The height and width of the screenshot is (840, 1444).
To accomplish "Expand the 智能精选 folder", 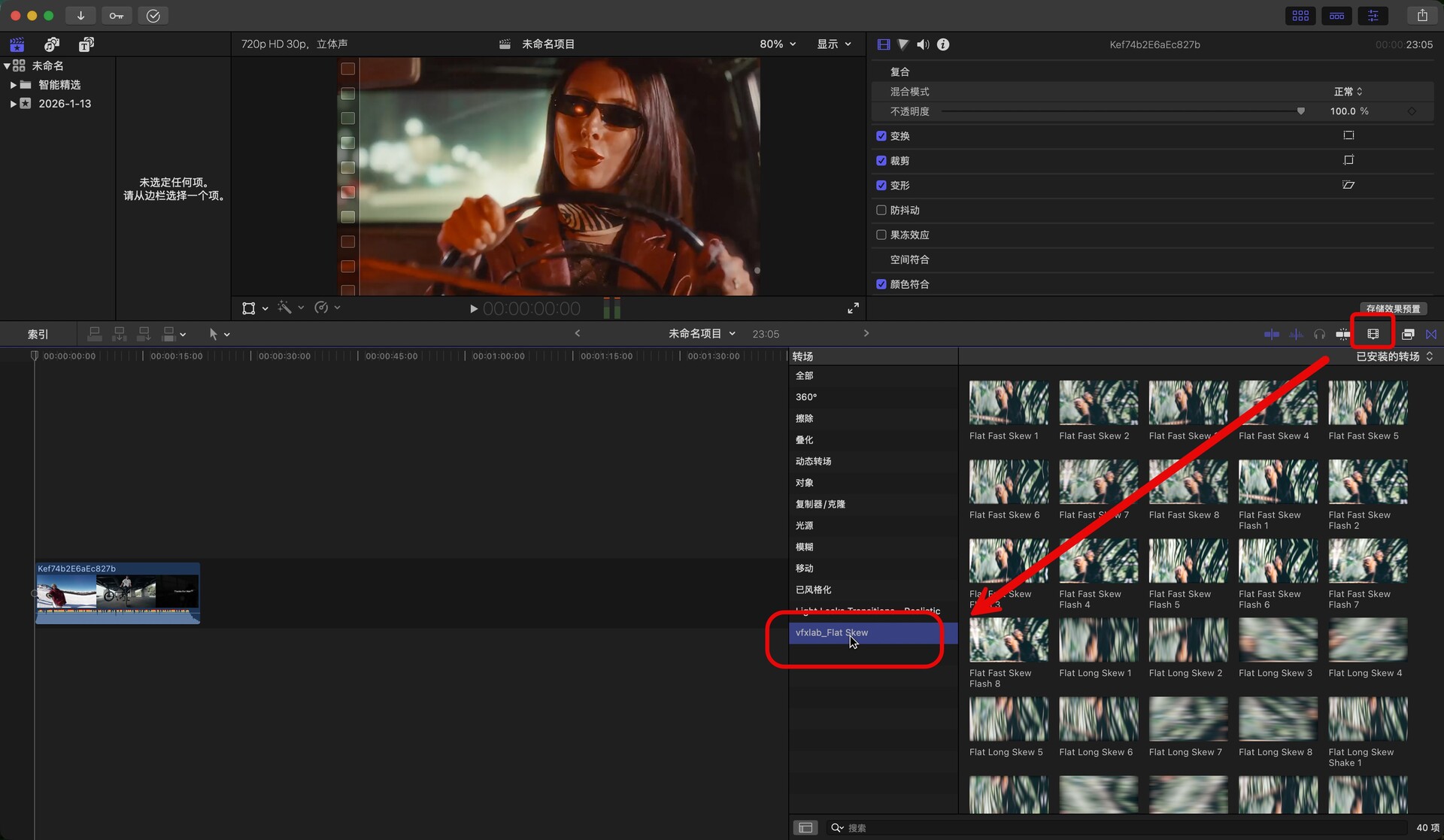I will [x=13, y=85].
